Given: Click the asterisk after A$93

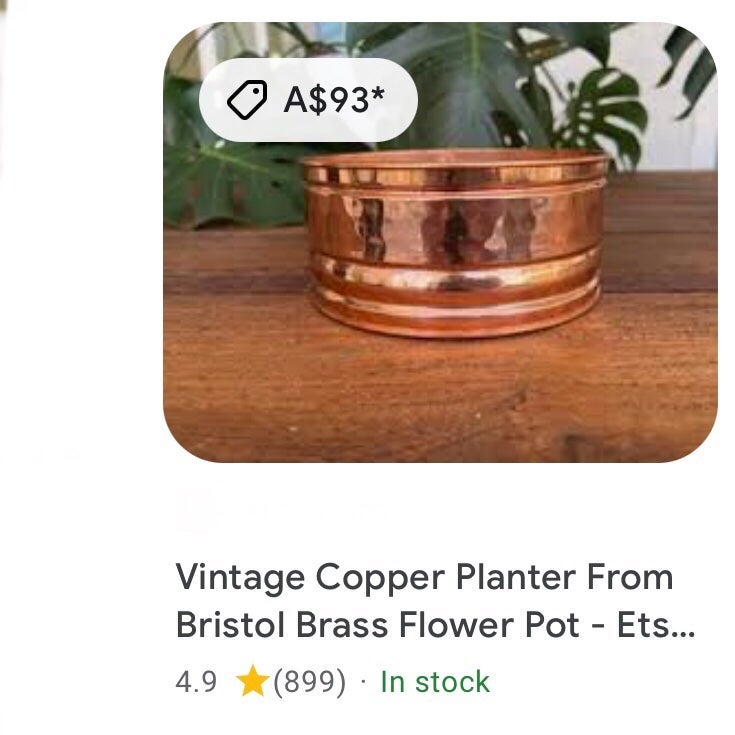Looking at the screenshot, I should (377, 94).
